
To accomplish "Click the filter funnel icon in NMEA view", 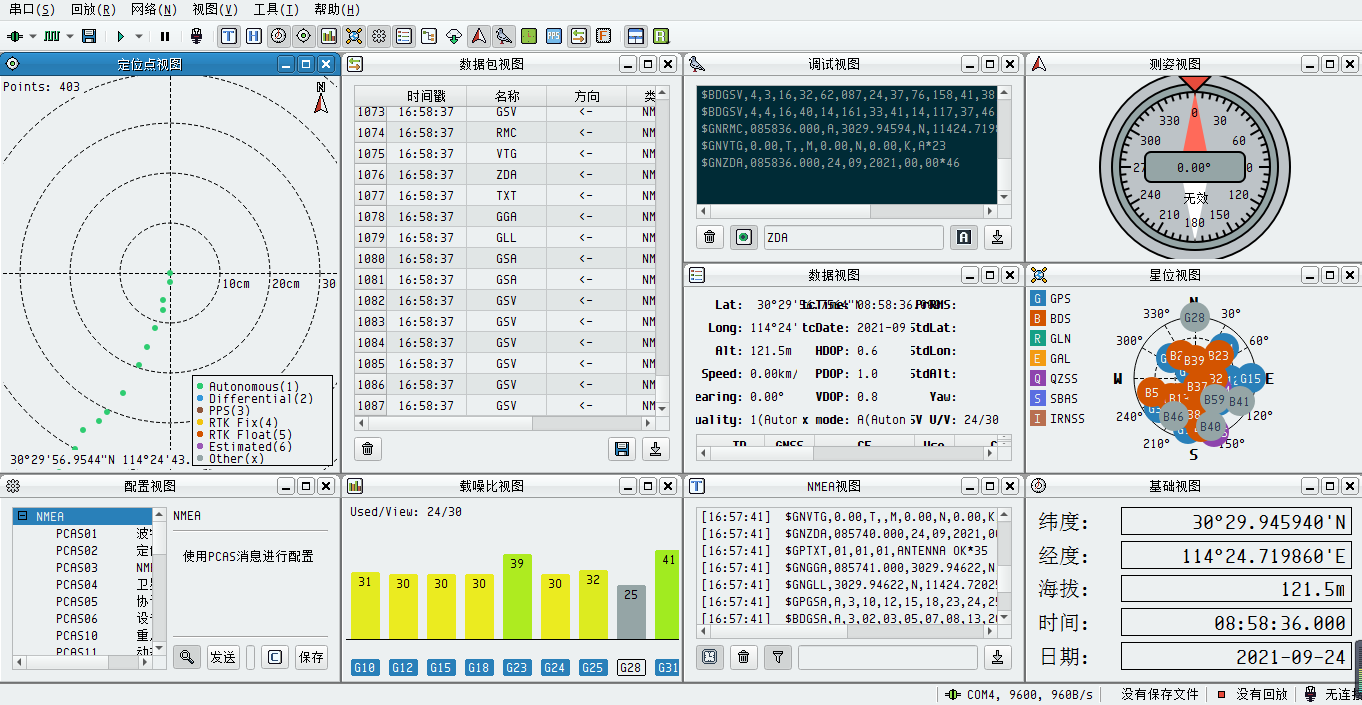I will 778,657.
